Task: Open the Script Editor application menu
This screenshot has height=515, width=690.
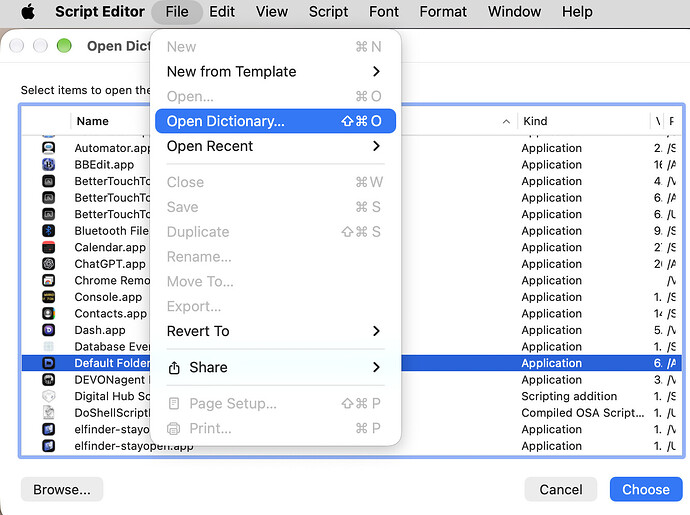Action: click(100, 11)
